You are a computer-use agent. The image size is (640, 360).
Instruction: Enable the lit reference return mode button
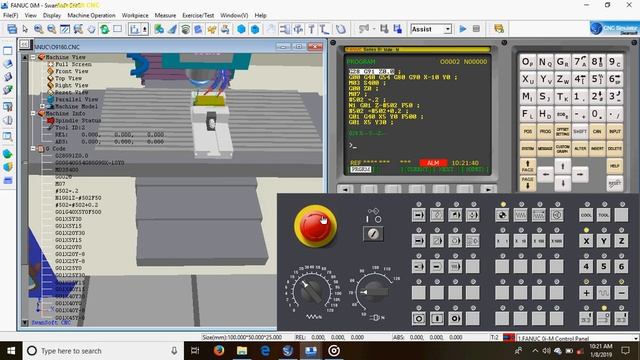(502, 215)
